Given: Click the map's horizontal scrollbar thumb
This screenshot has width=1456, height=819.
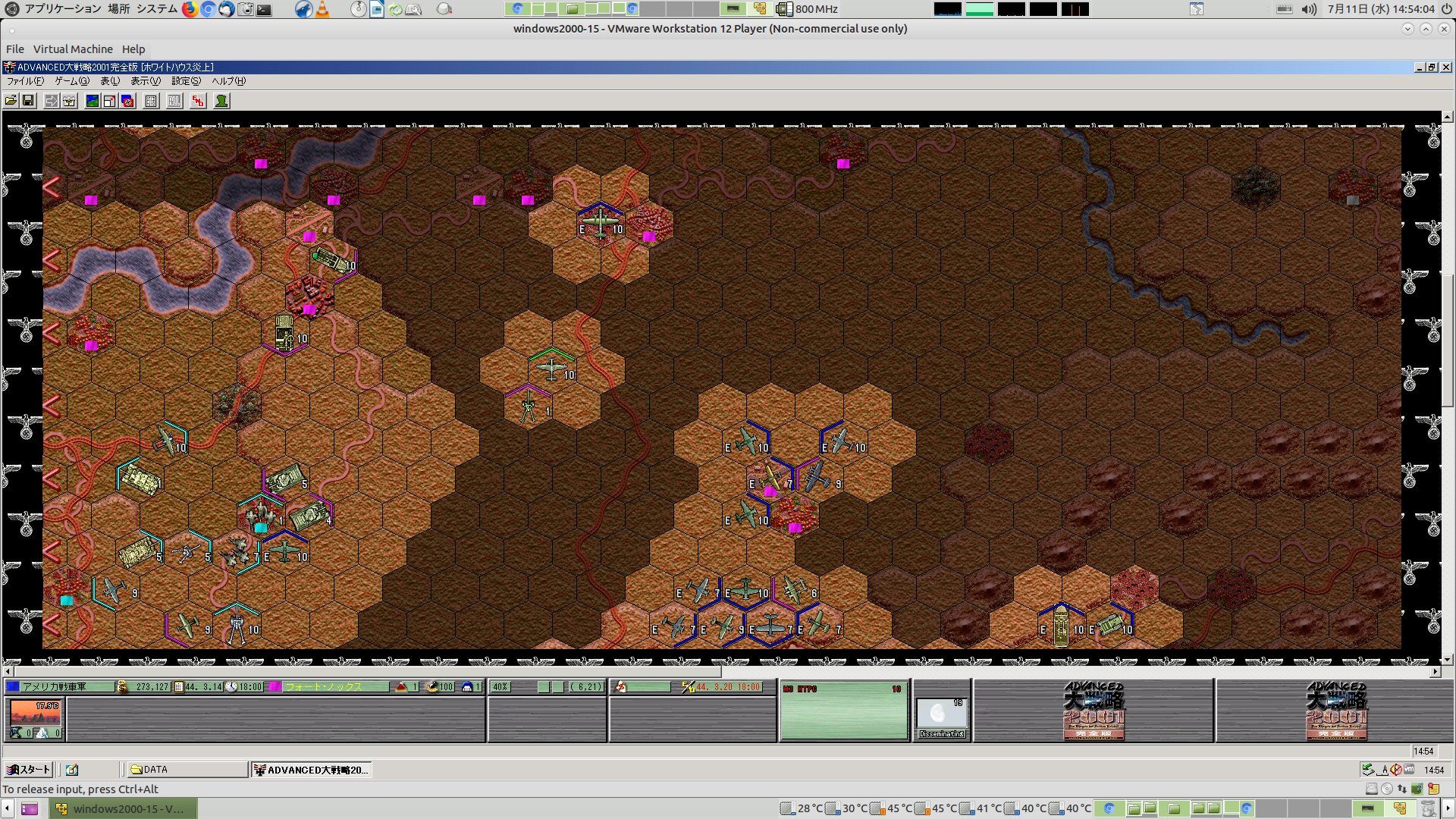Looking at the screenshot, I should [x=367, y=672].
